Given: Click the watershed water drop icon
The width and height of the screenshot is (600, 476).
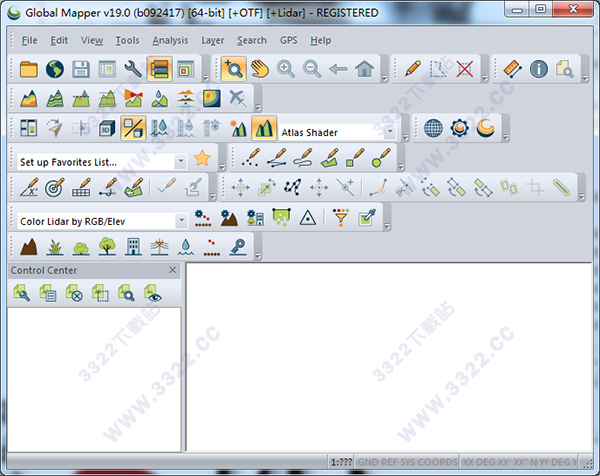Looking at the screenshot, I should click(159, 99).
